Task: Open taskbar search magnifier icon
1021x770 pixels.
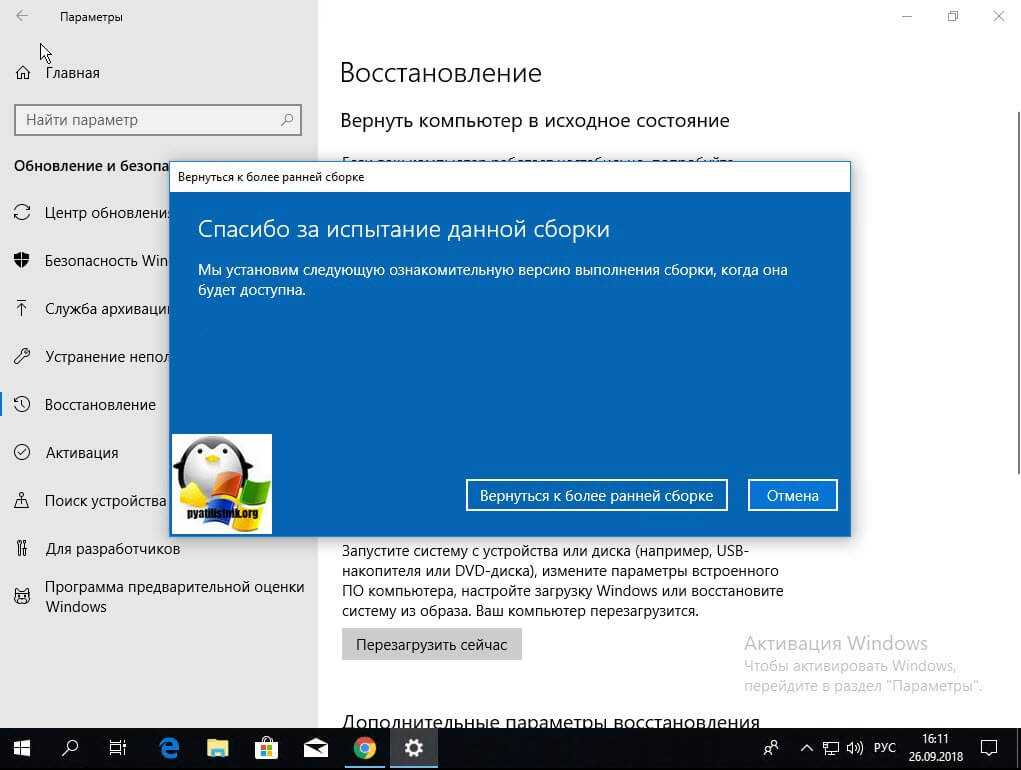Action: coord(70,747)
